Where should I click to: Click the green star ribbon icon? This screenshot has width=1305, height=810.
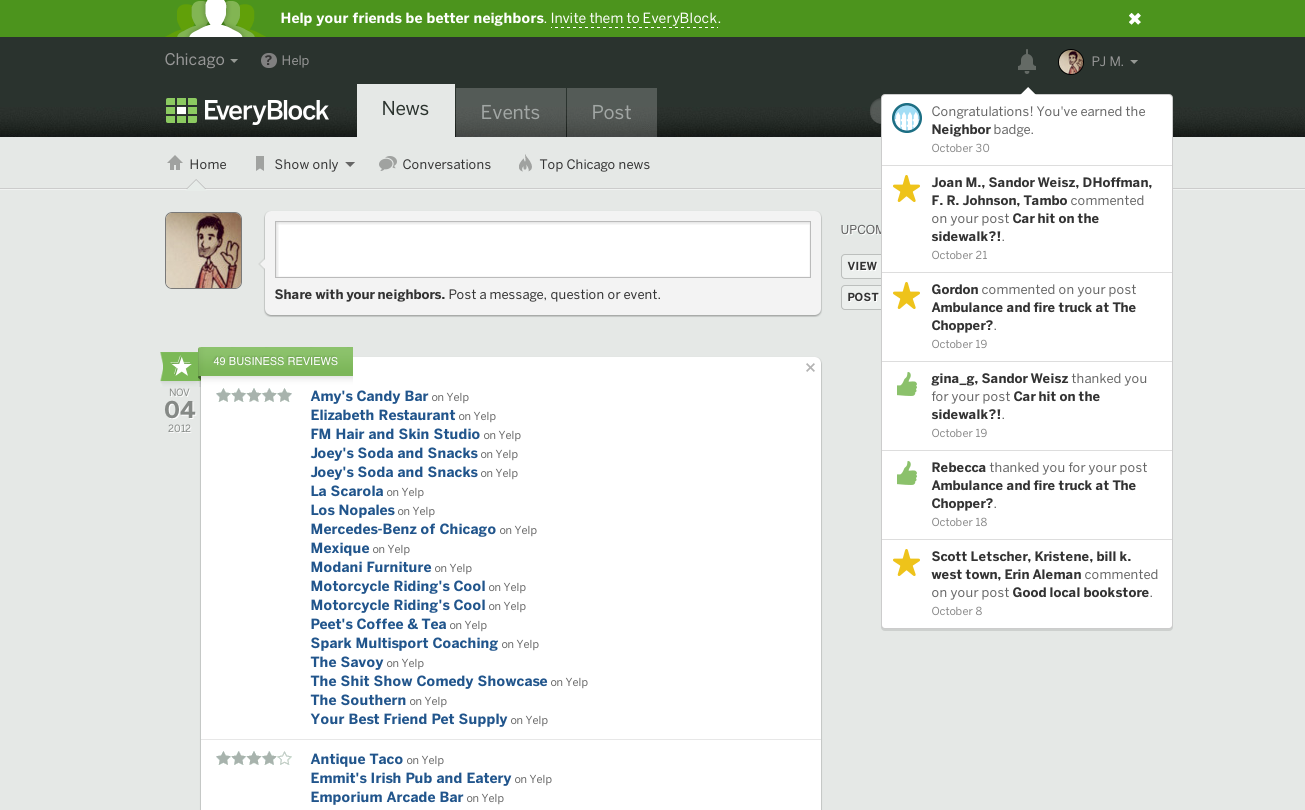[x=181, y=366]
